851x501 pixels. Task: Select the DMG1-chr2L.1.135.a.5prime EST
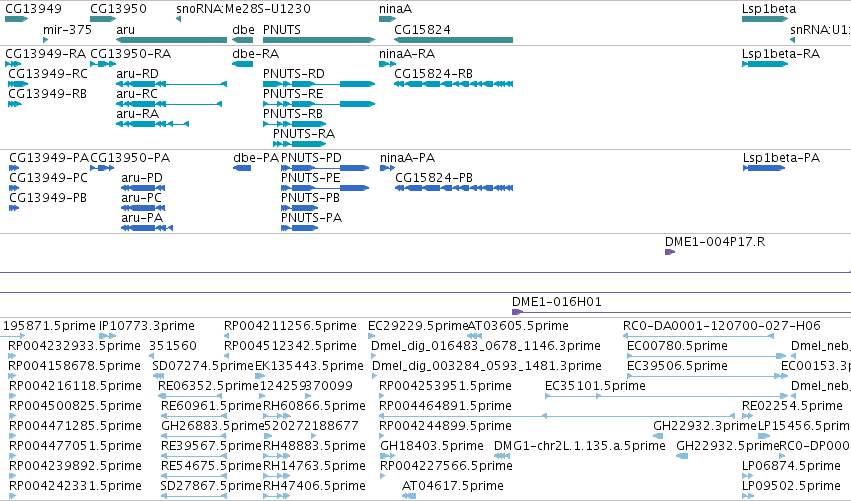tap(502, 457)
